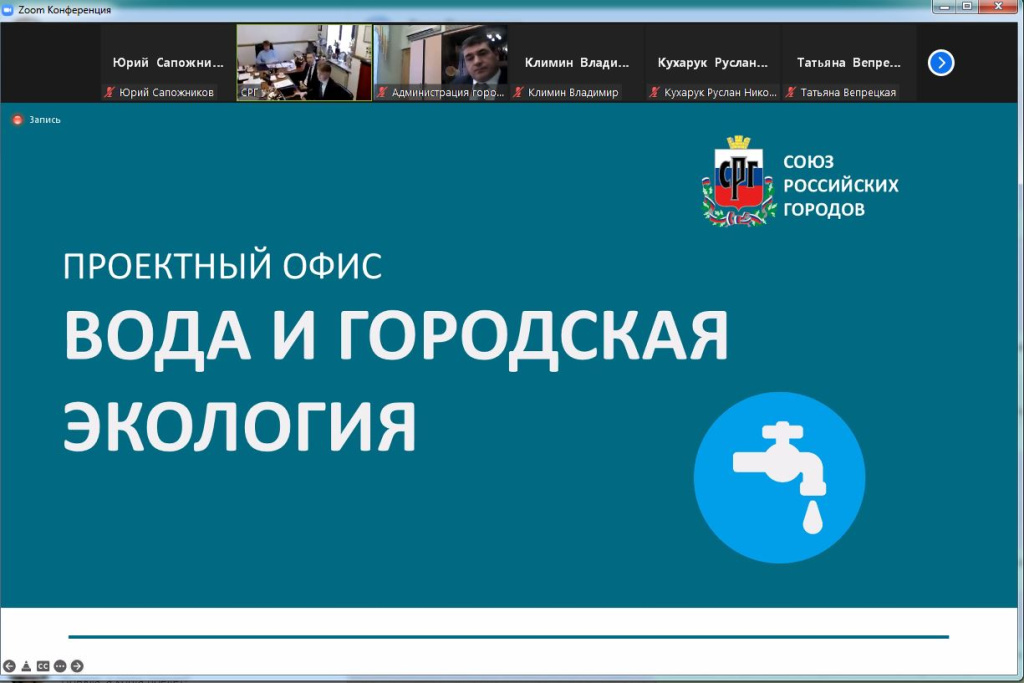Click the red recording indicator icon
This screenshot has width=1024, height=683.
click(x=17, y=120)
